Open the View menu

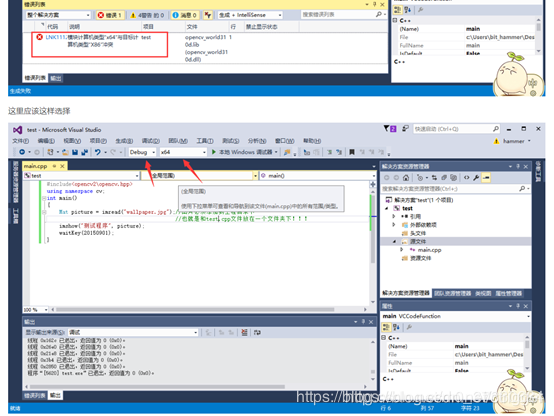pyautogui.click(x=72, y=141)
